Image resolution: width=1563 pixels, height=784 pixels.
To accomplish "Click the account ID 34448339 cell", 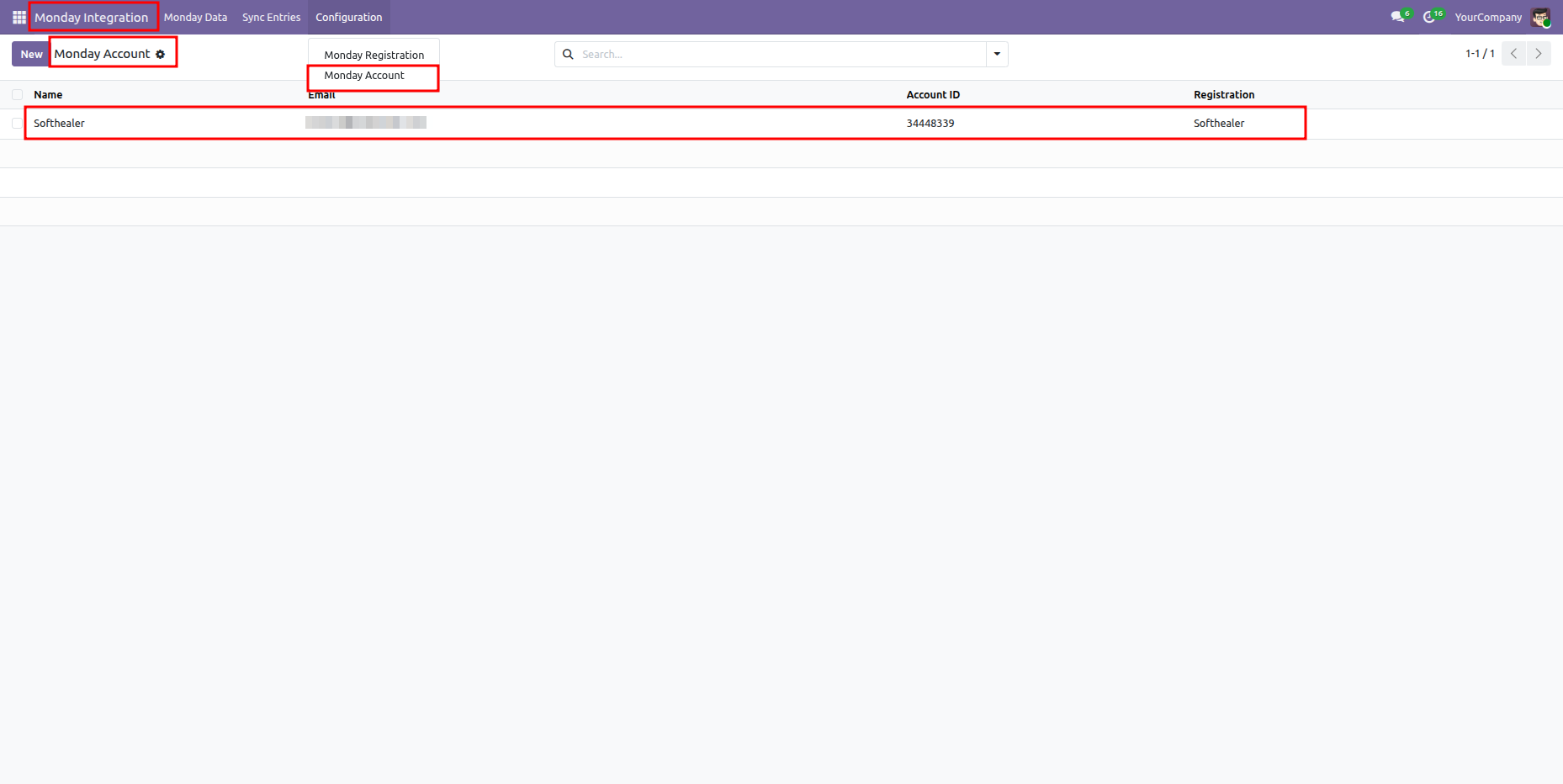I will click(930, 123).
